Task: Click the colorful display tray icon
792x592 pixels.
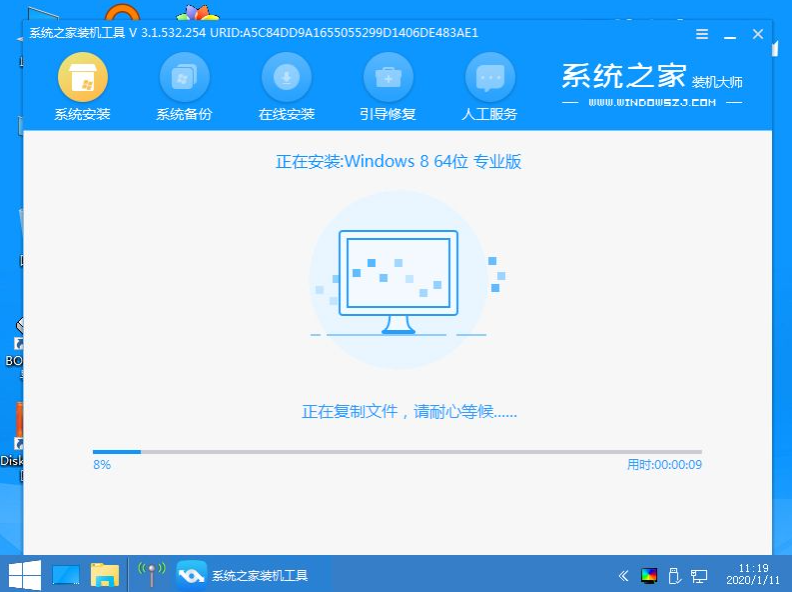Action: point(649,575)
